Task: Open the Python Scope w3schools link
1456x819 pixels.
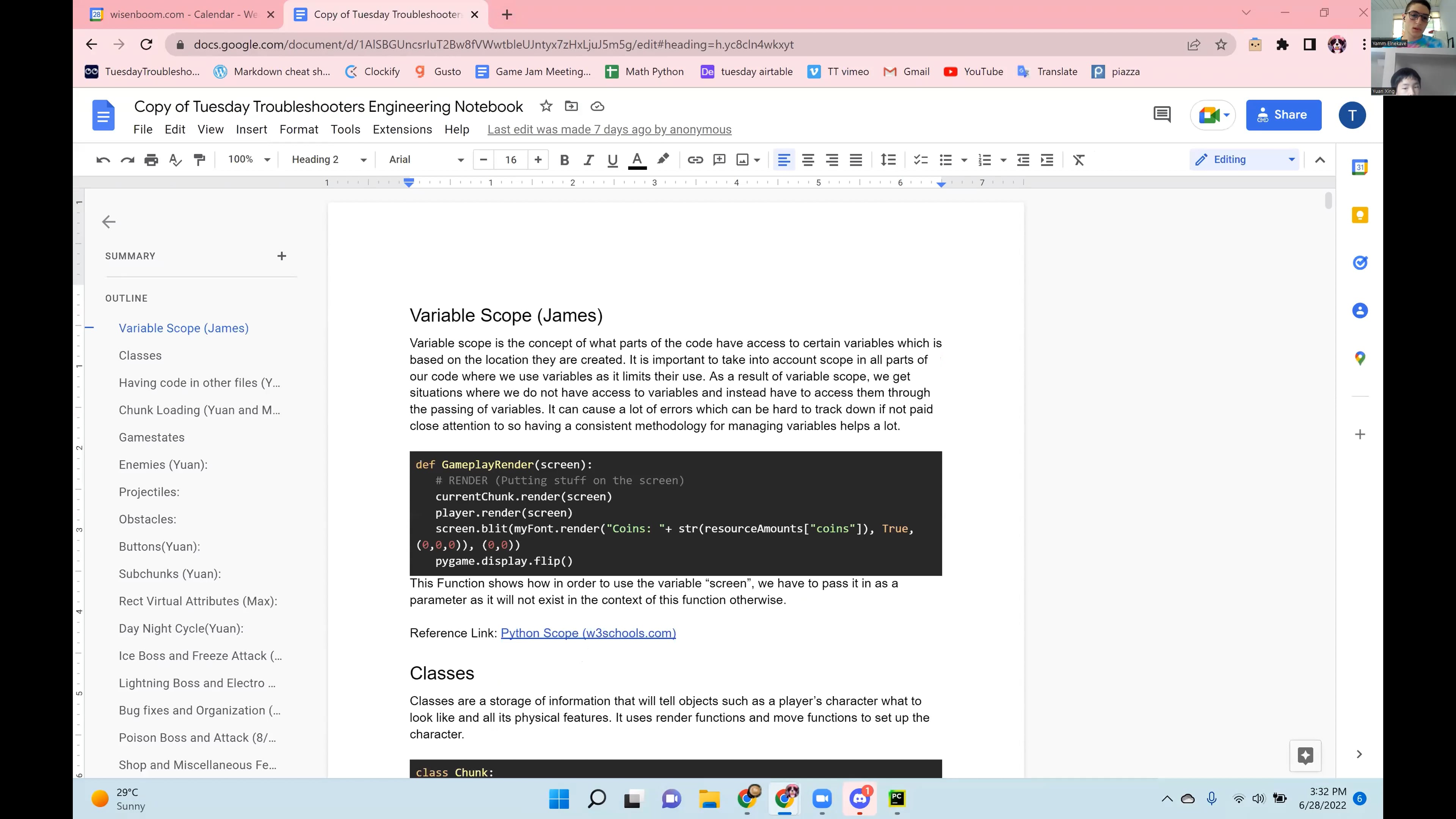Action: [588, 633]
